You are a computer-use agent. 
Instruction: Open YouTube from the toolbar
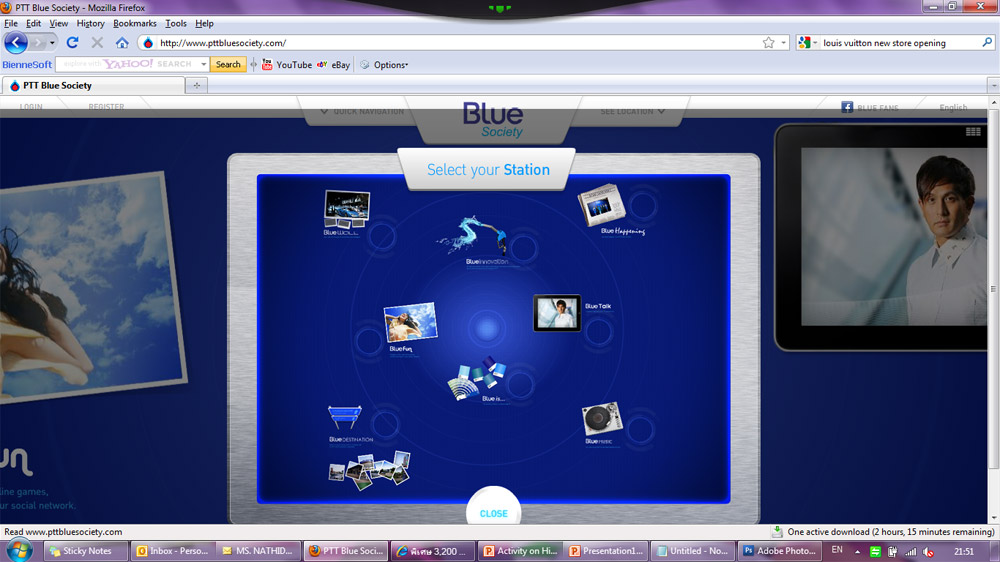point(286,64)
